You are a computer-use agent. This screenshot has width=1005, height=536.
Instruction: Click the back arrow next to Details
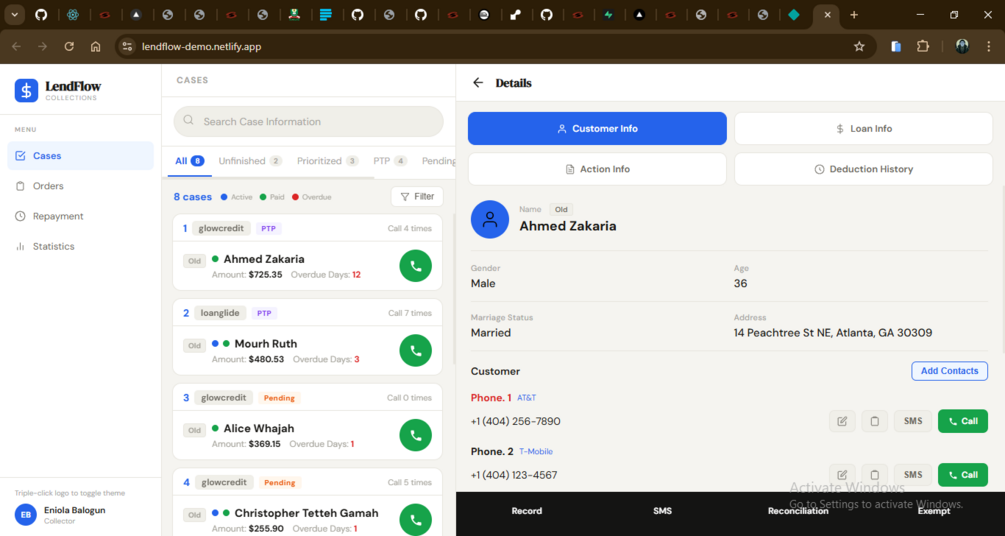click(478, 83)
